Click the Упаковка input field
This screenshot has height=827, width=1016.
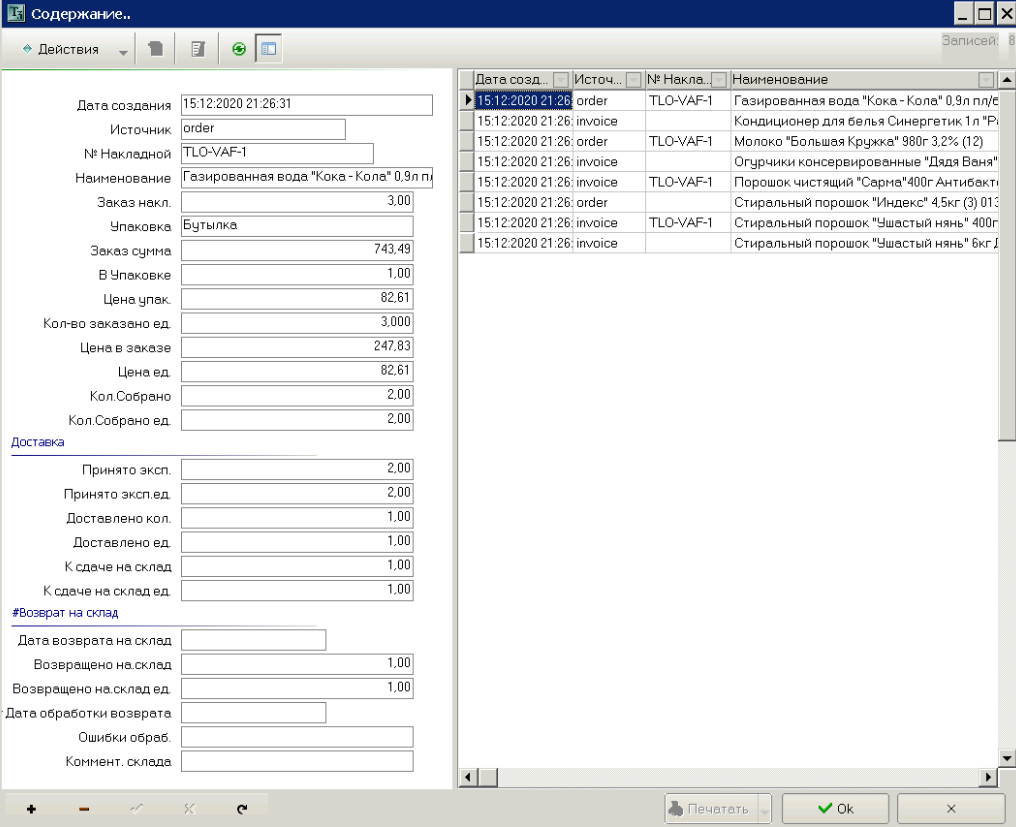pyautogui.click(x=297, y=226)
